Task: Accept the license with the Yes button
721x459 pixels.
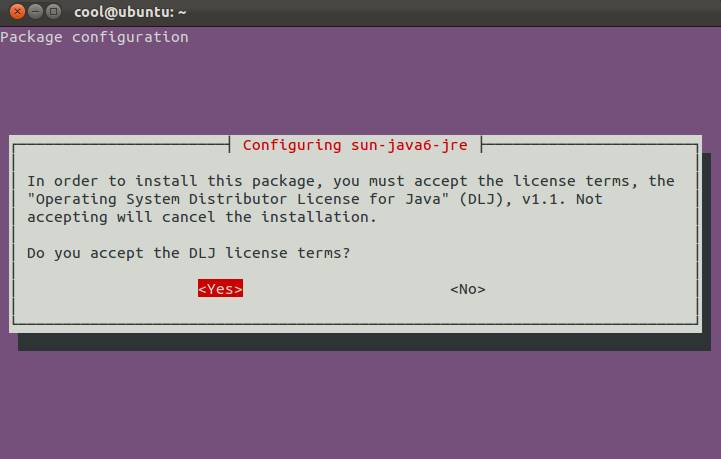Action: click(x=220, y=289)
